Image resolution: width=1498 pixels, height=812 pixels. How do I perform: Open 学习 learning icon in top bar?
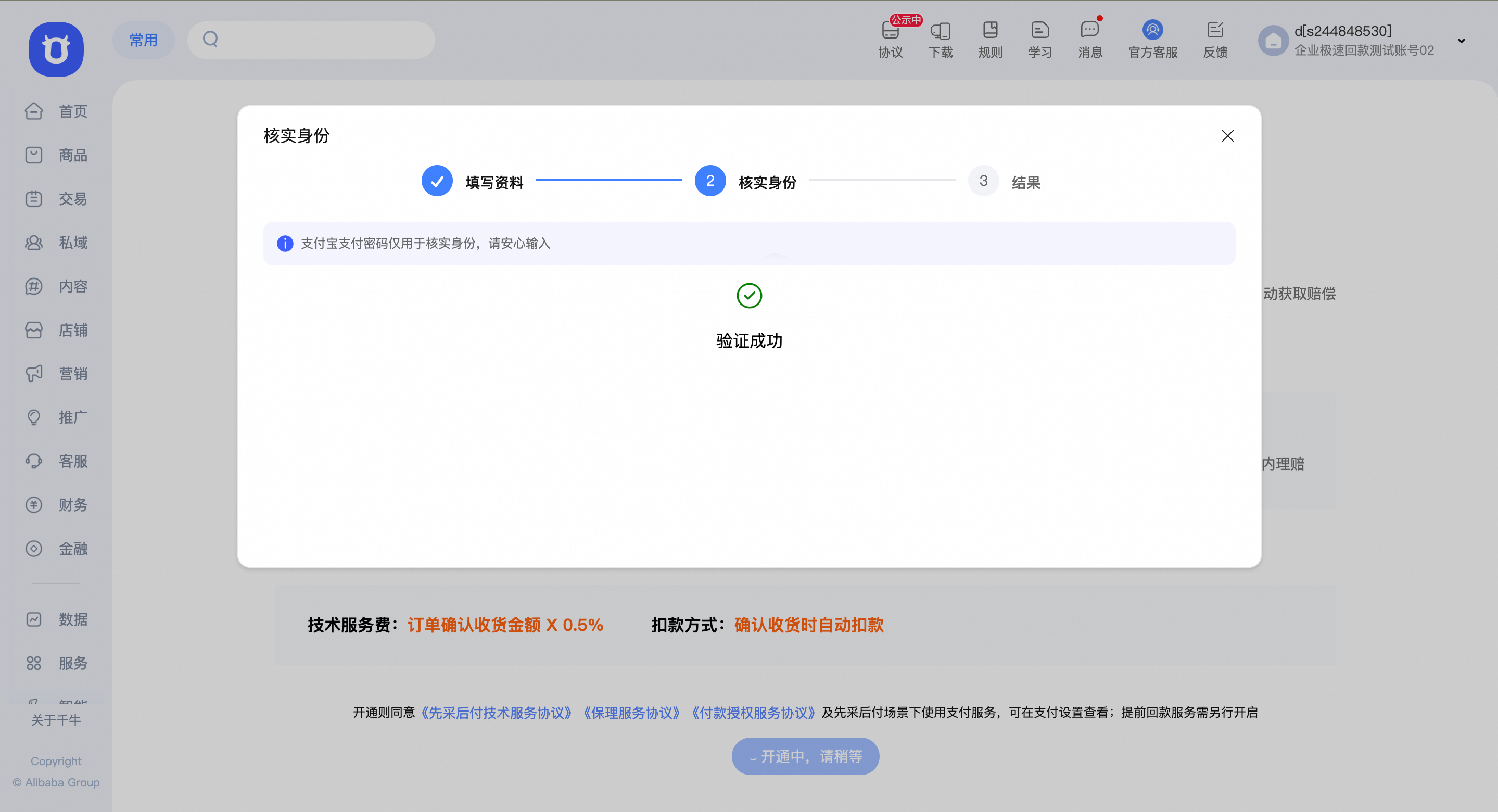coord(1040,30)
